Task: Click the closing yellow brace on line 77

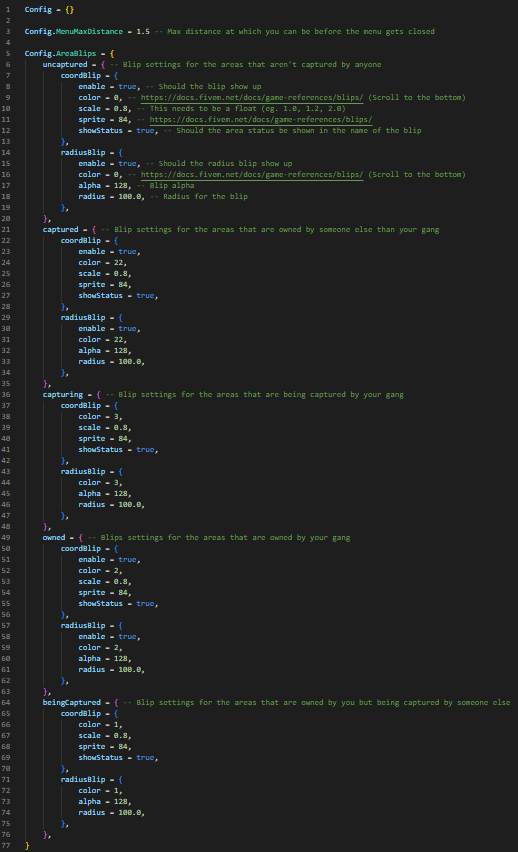Action: (x=27, y=845)
